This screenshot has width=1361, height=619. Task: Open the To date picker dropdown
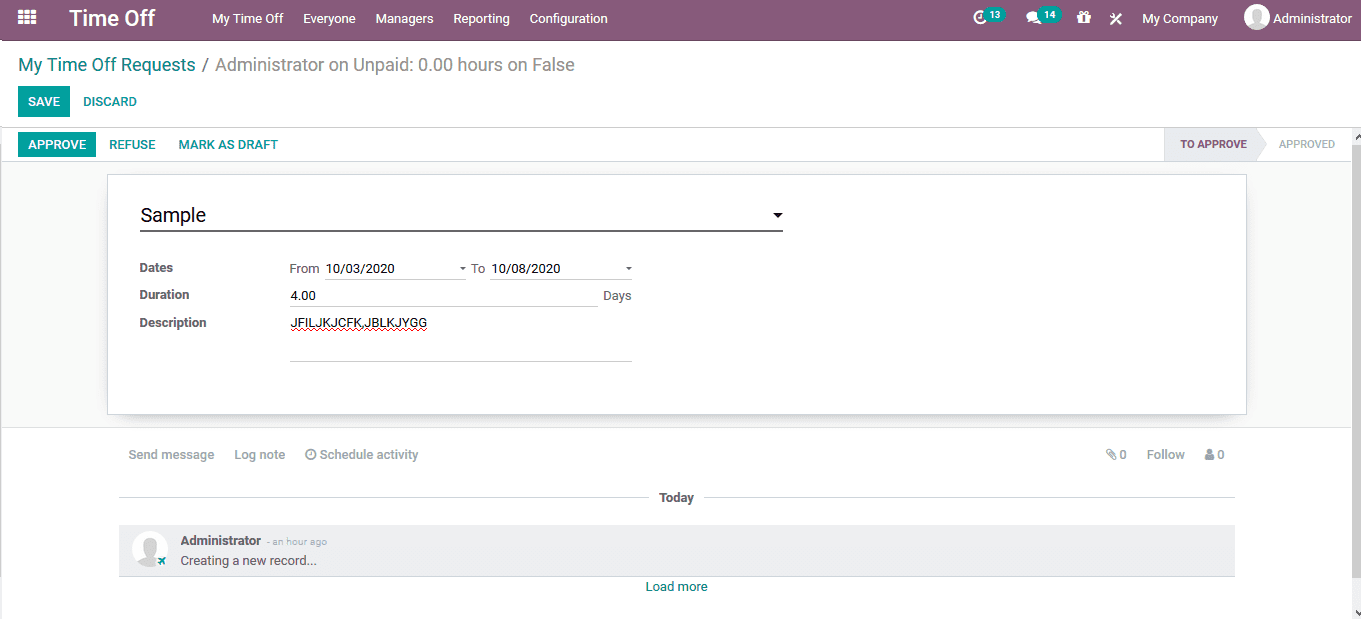pos(629,268)
